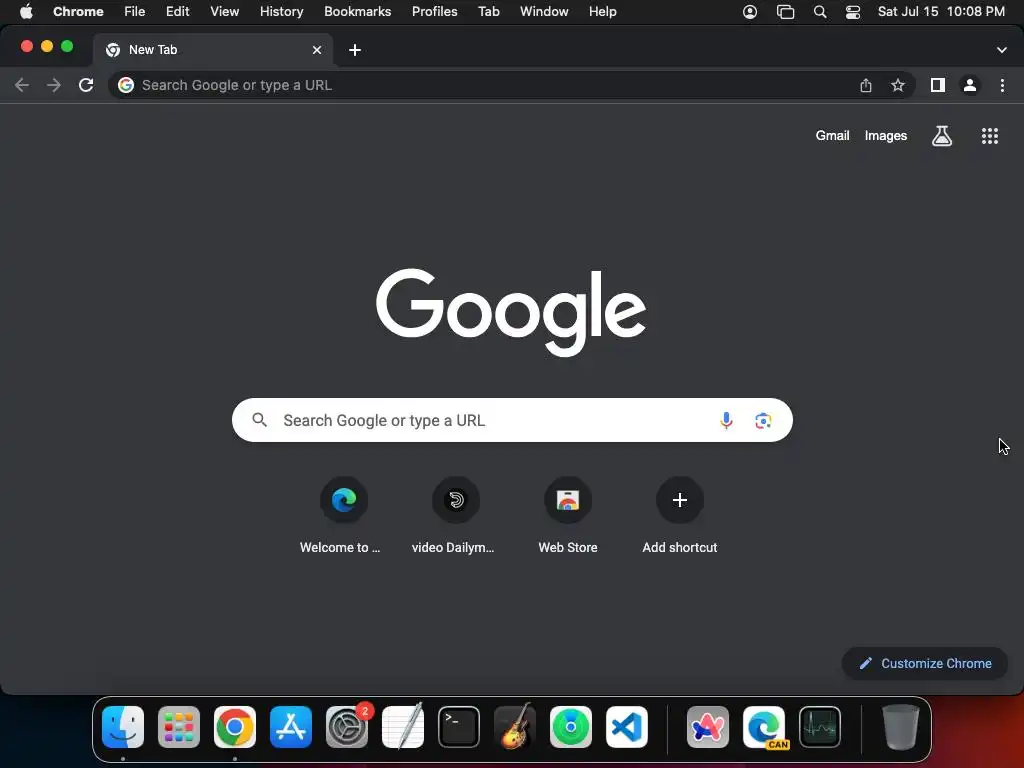Open the File menu
1024x768 pixels.
pyautogui.click(x=135, y=12)
